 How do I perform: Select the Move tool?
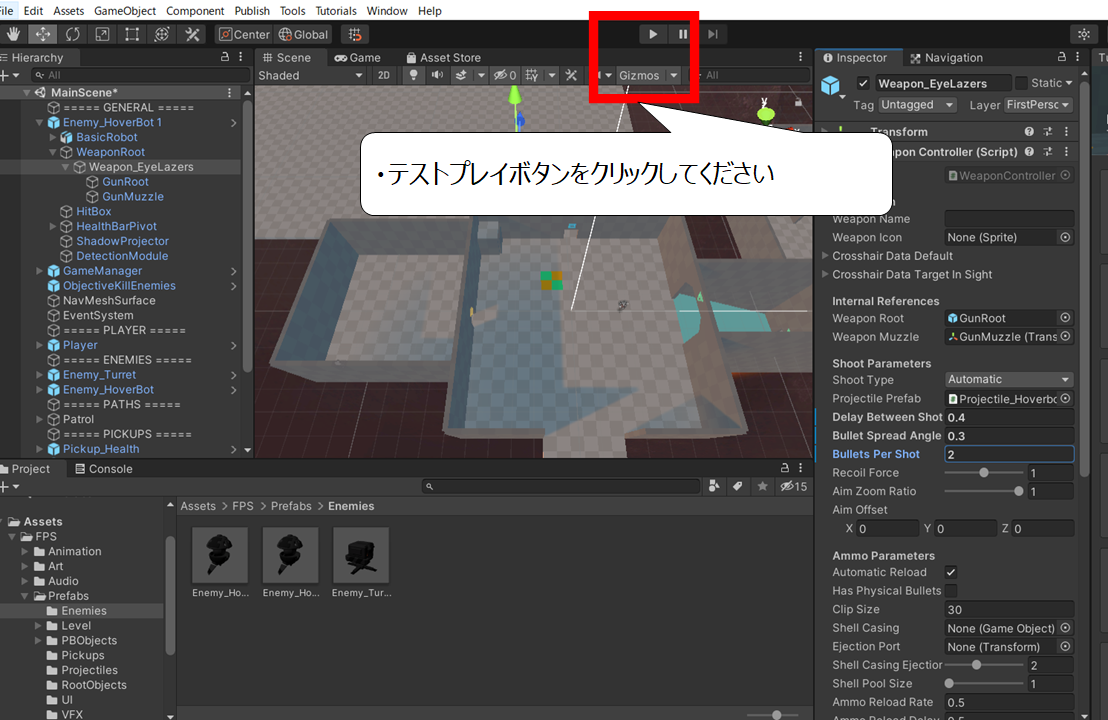43,34
